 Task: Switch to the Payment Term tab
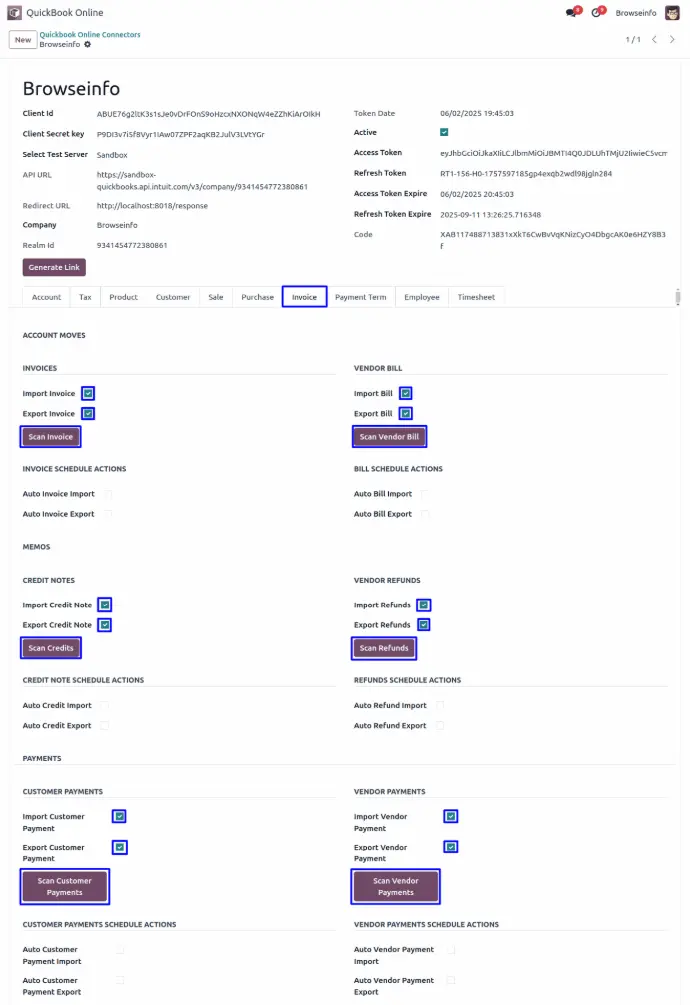pyautogui.click(x=359, y=297)
